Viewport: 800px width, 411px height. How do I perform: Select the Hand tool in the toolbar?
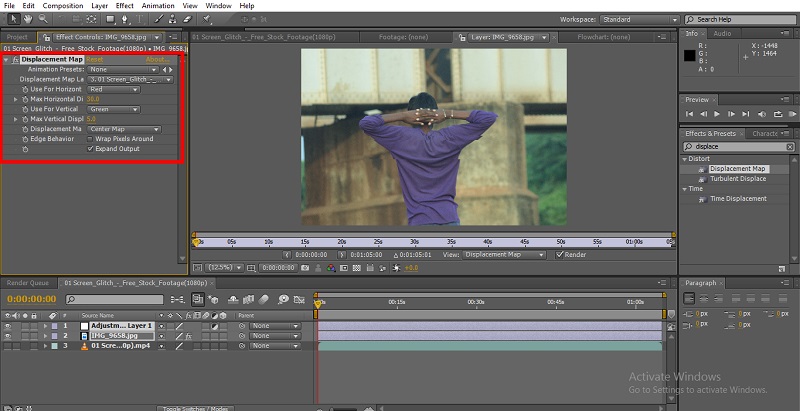point(27,19)
